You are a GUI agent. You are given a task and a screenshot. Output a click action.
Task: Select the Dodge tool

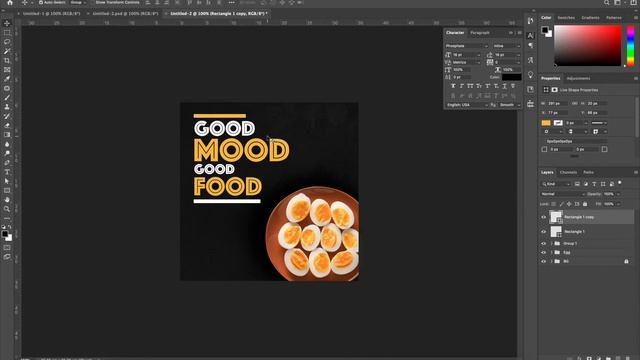(7, 153)
